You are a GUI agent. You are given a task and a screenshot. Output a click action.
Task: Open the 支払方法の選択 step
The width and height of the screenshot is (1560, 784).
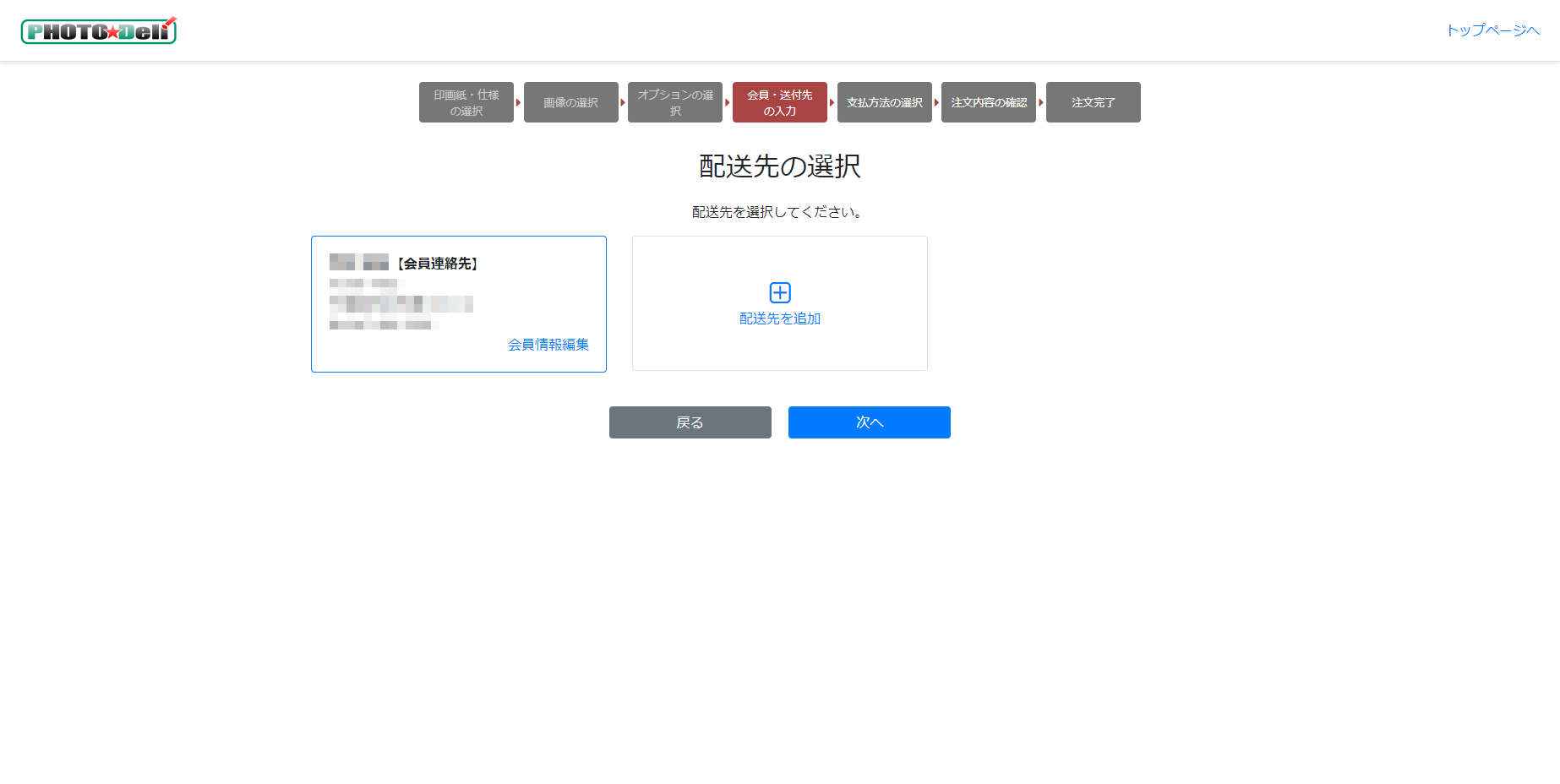tap(884, 102)
